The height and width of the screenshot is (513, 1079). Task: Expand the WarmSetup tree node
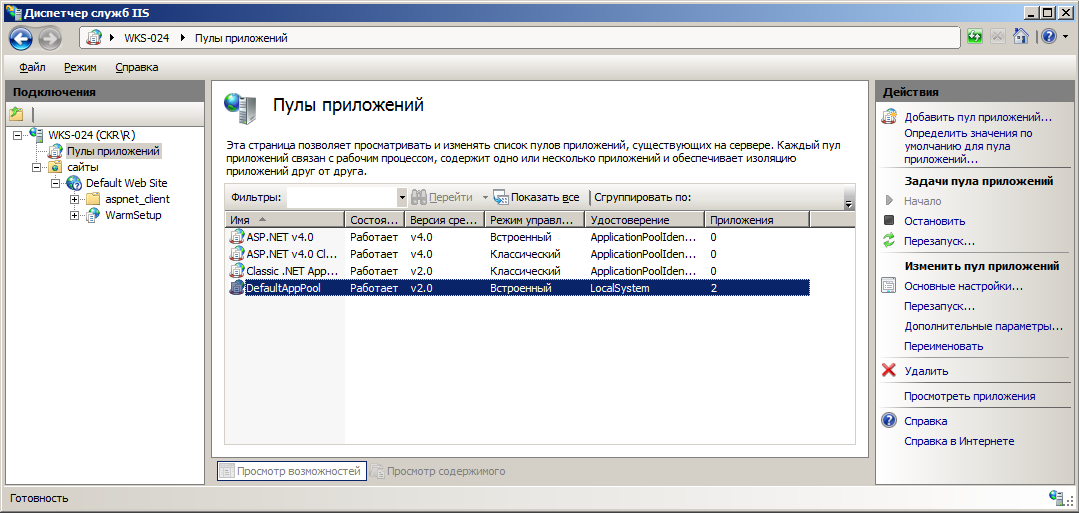(75, 216)
